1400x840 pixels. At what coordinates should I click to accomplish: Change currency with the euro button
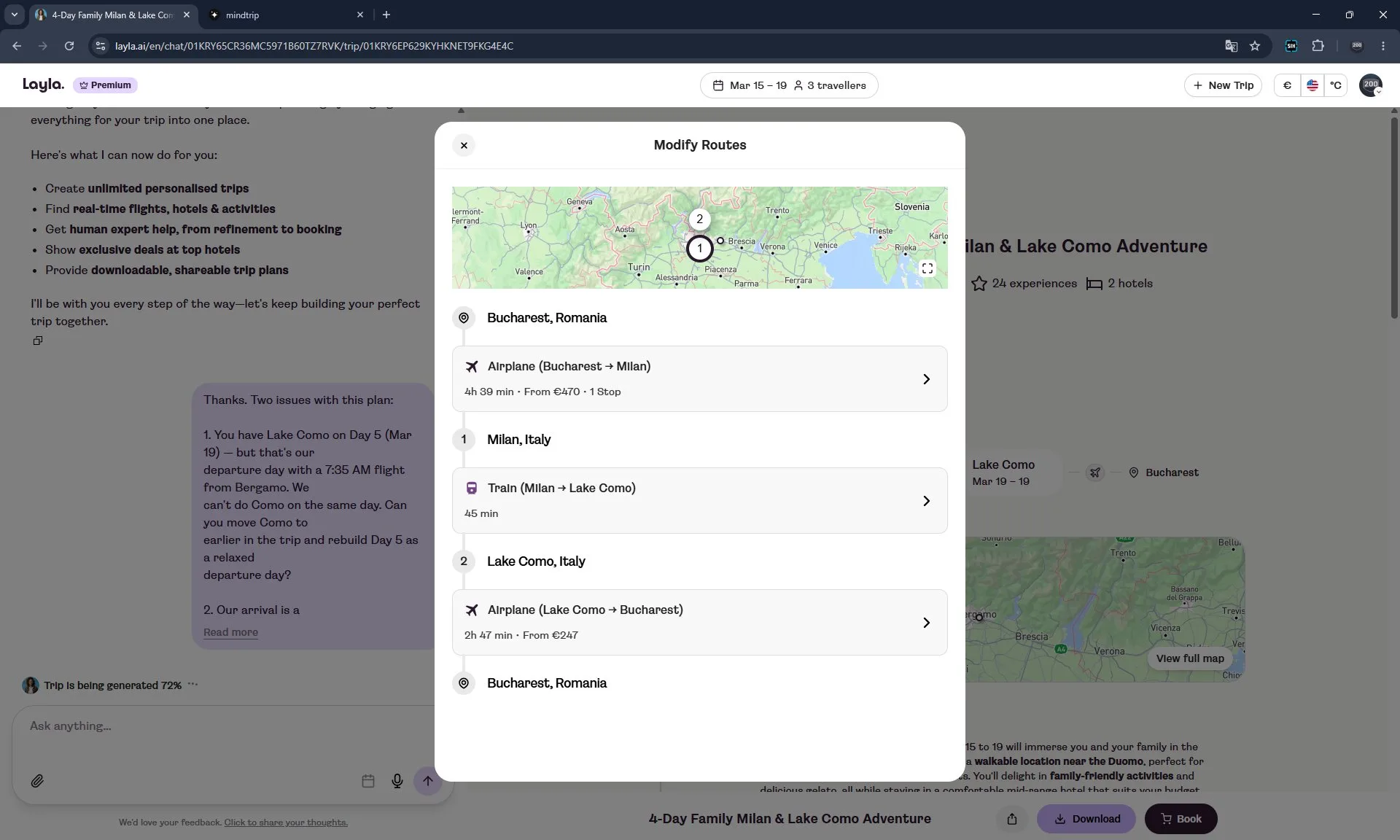point(1287,85)
